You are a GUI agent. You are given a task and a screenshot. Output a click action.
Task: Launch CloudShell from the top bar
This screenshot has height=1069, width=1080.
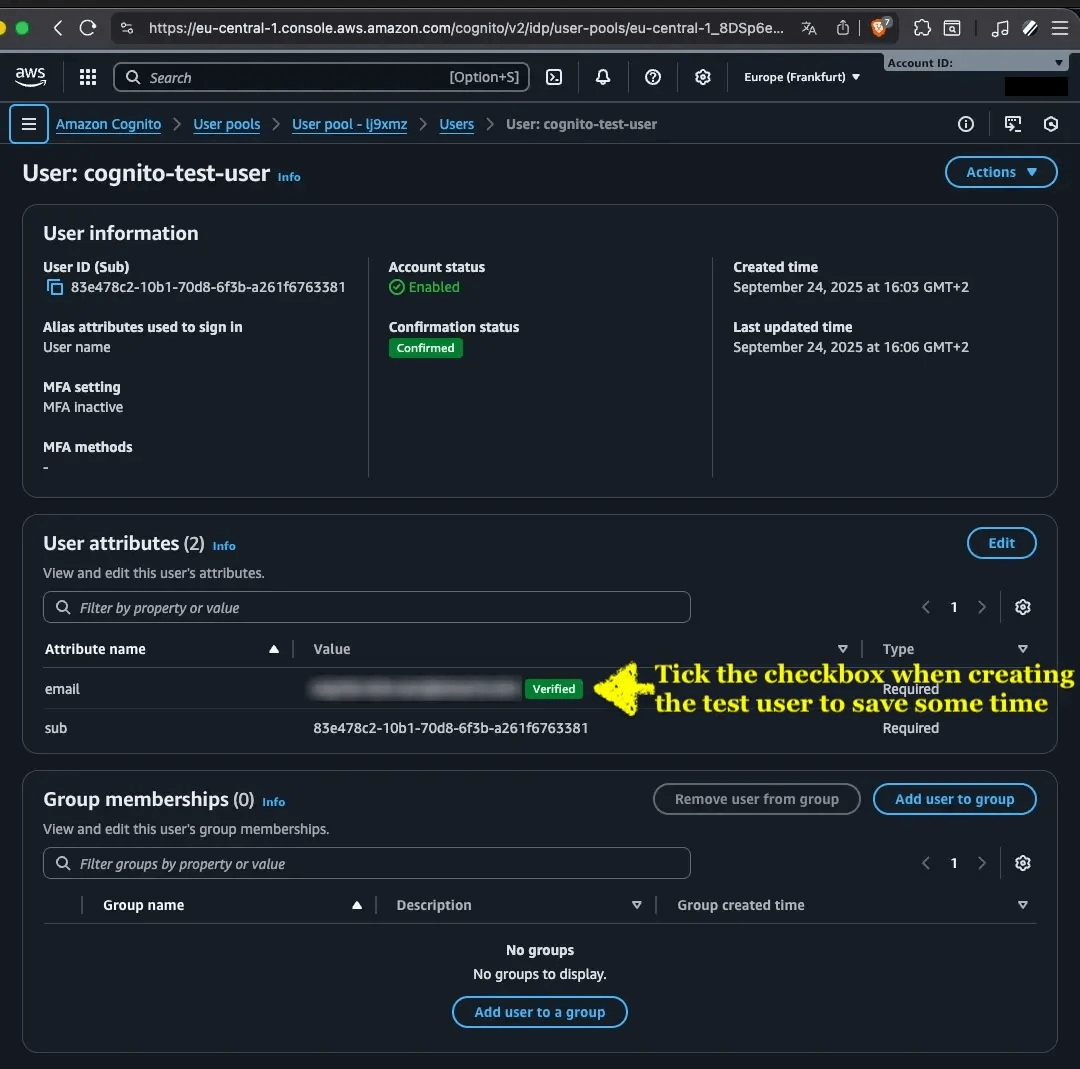(554, 77)
